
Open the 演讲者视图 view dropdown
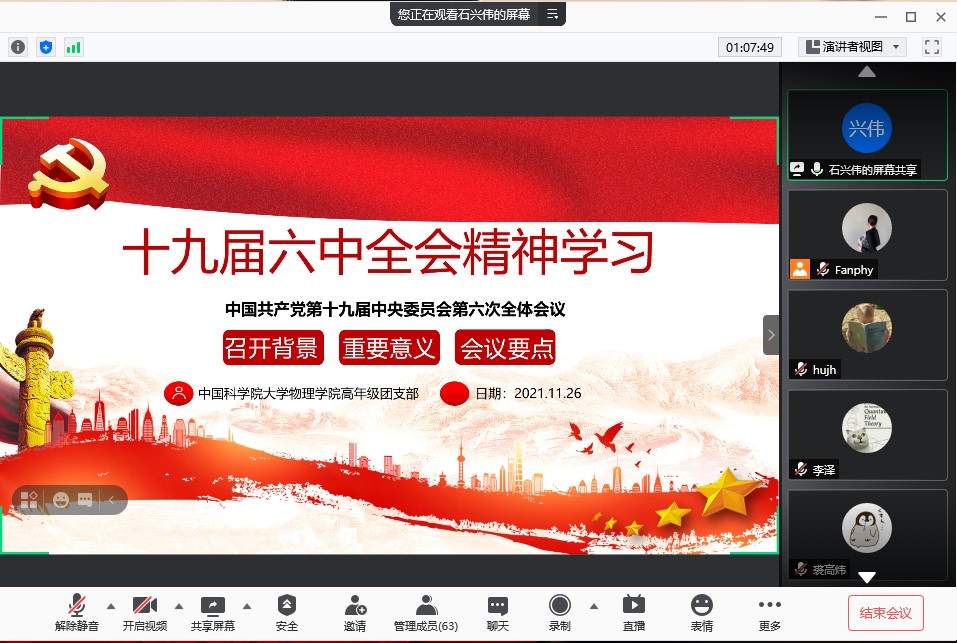tap(851, 47)
